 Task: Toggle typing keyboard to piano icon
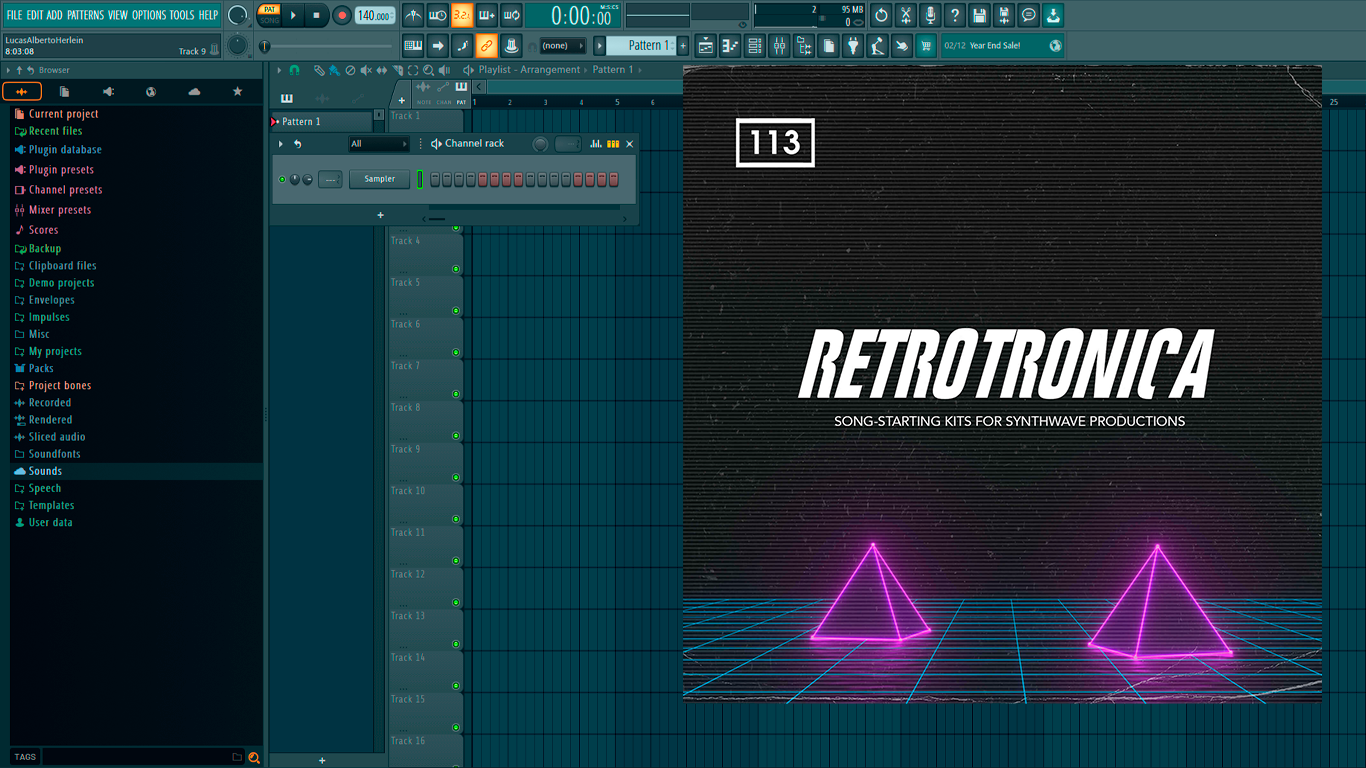(413, 45)
